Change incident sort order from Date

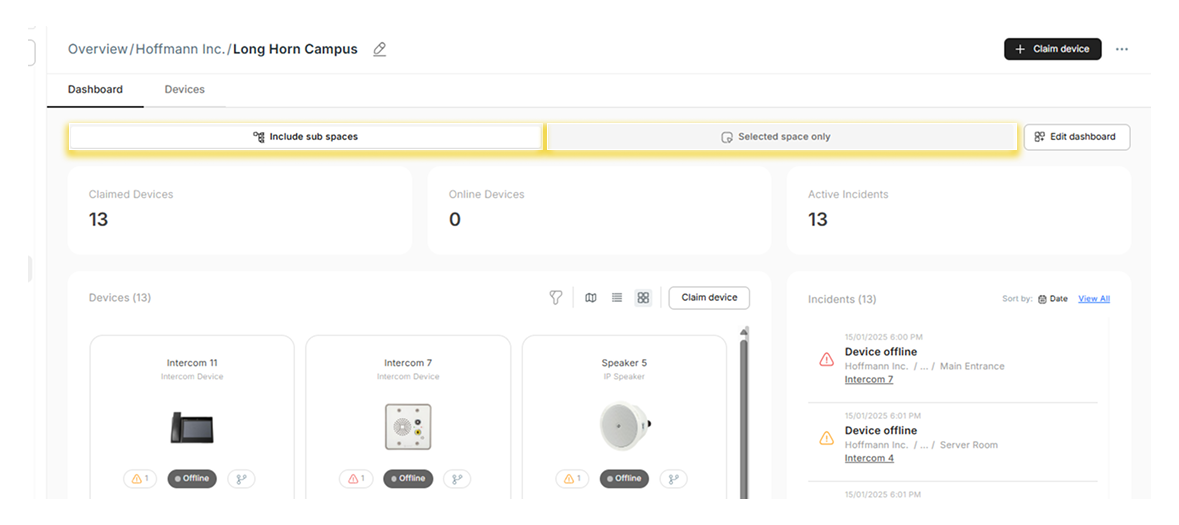coord(1053,299)
